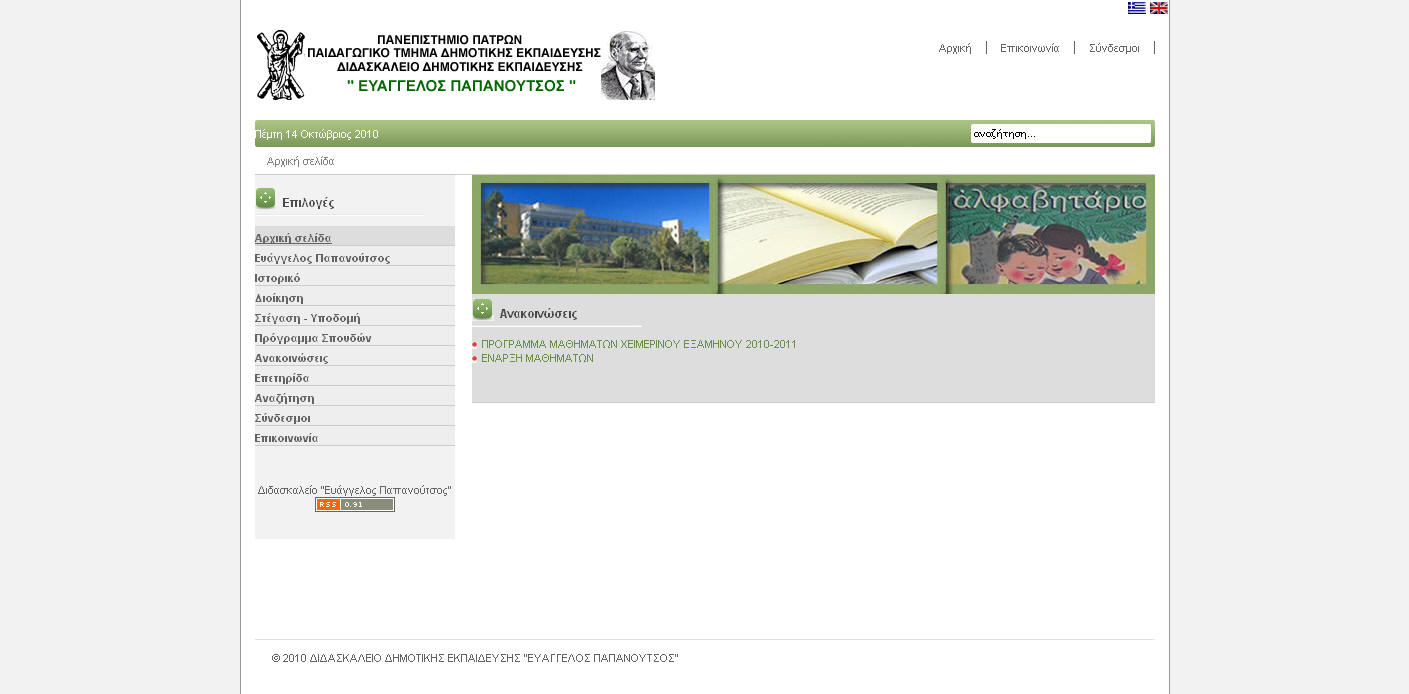Open ΕΝΑΡΞΗ ΜΑΘΗΜΑΤΩΝ announcement
The image size is (1409, 694).
[x=537, y=358]
